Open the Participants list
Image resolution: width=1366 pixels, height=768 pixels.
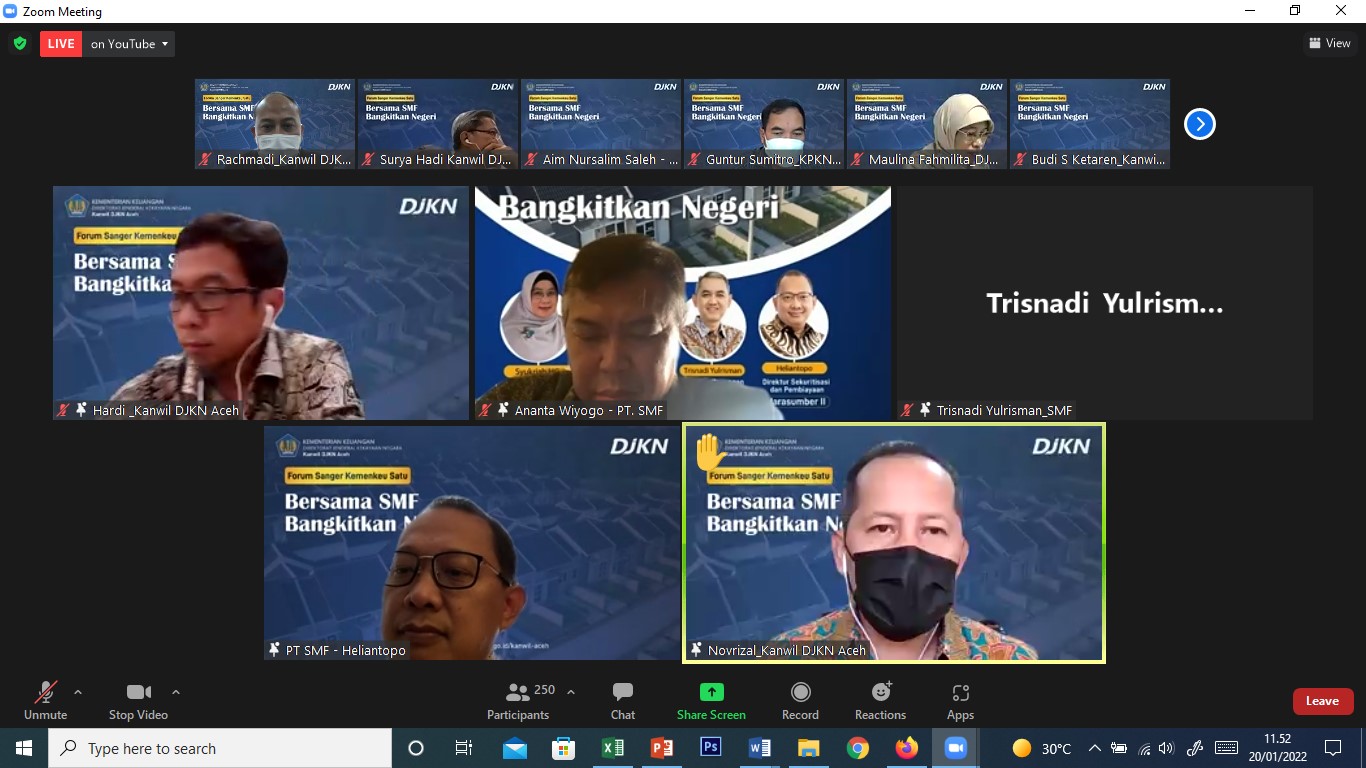518,700
